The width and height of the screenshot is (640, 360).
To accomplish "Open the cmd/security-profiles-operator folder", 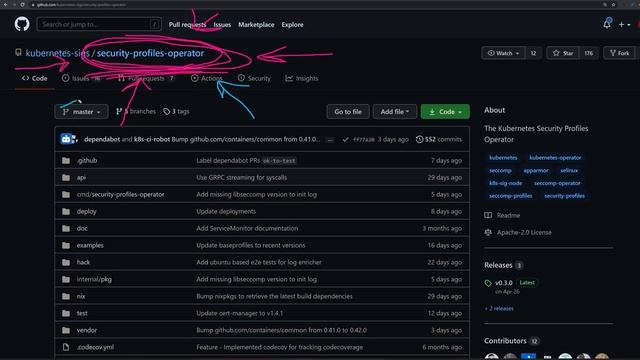I will [120, 194].
